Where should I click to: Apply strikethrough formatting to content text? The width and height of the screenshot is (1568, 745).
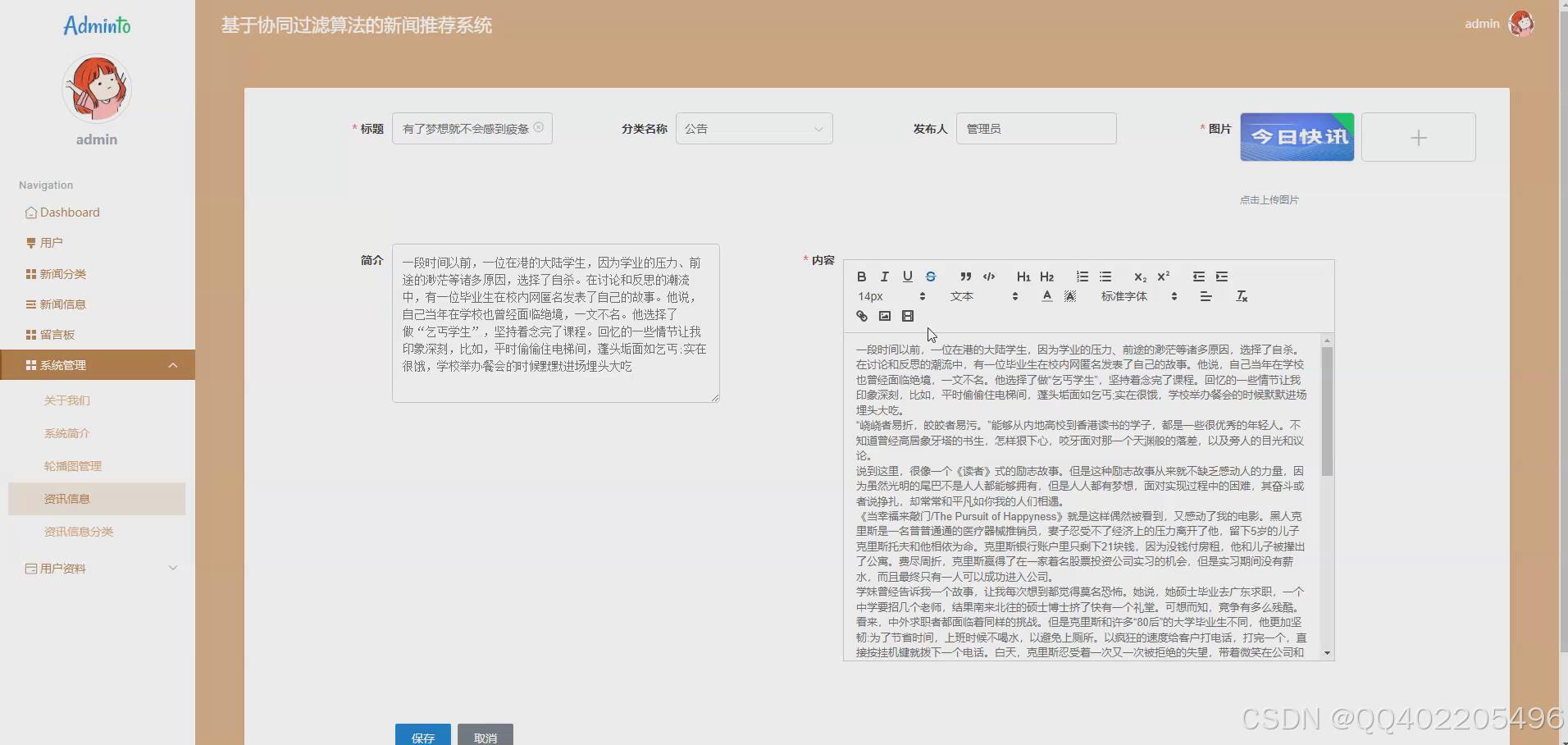(x=931, y=277)
